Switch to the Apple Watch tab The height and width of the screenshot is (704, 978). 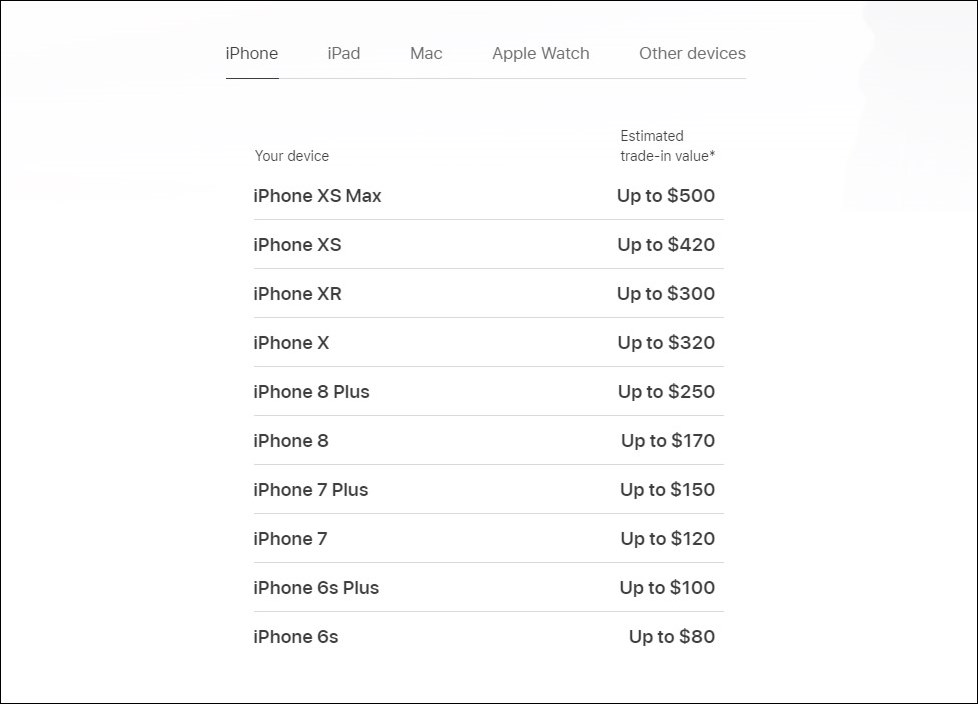[x=541, y=54]
